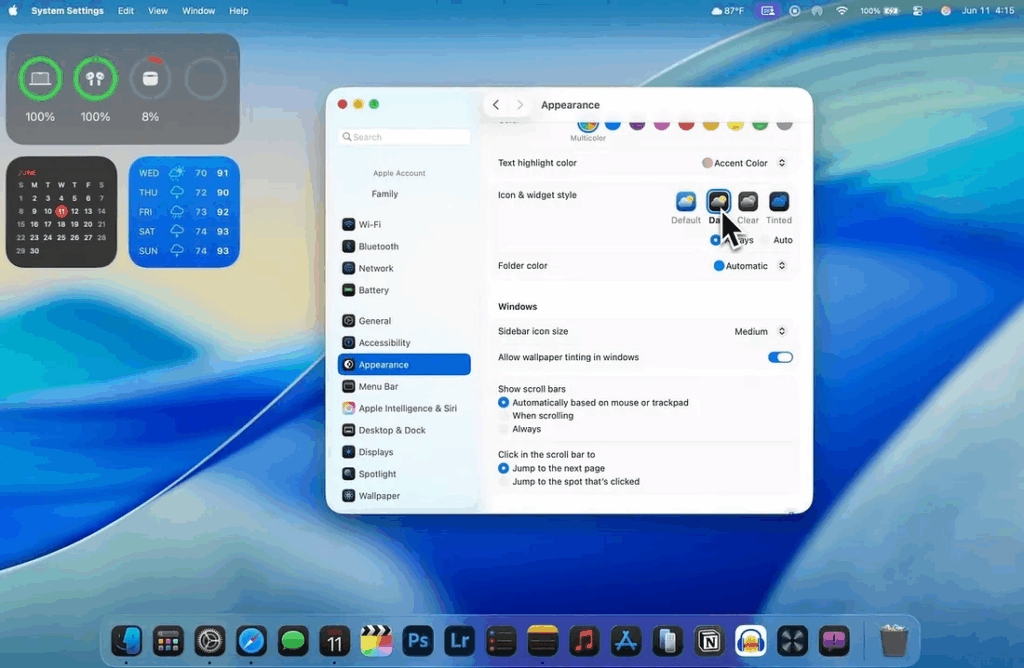Choose Jump to the spot that's clicked

pyautogui.click(x=504, y=482)
